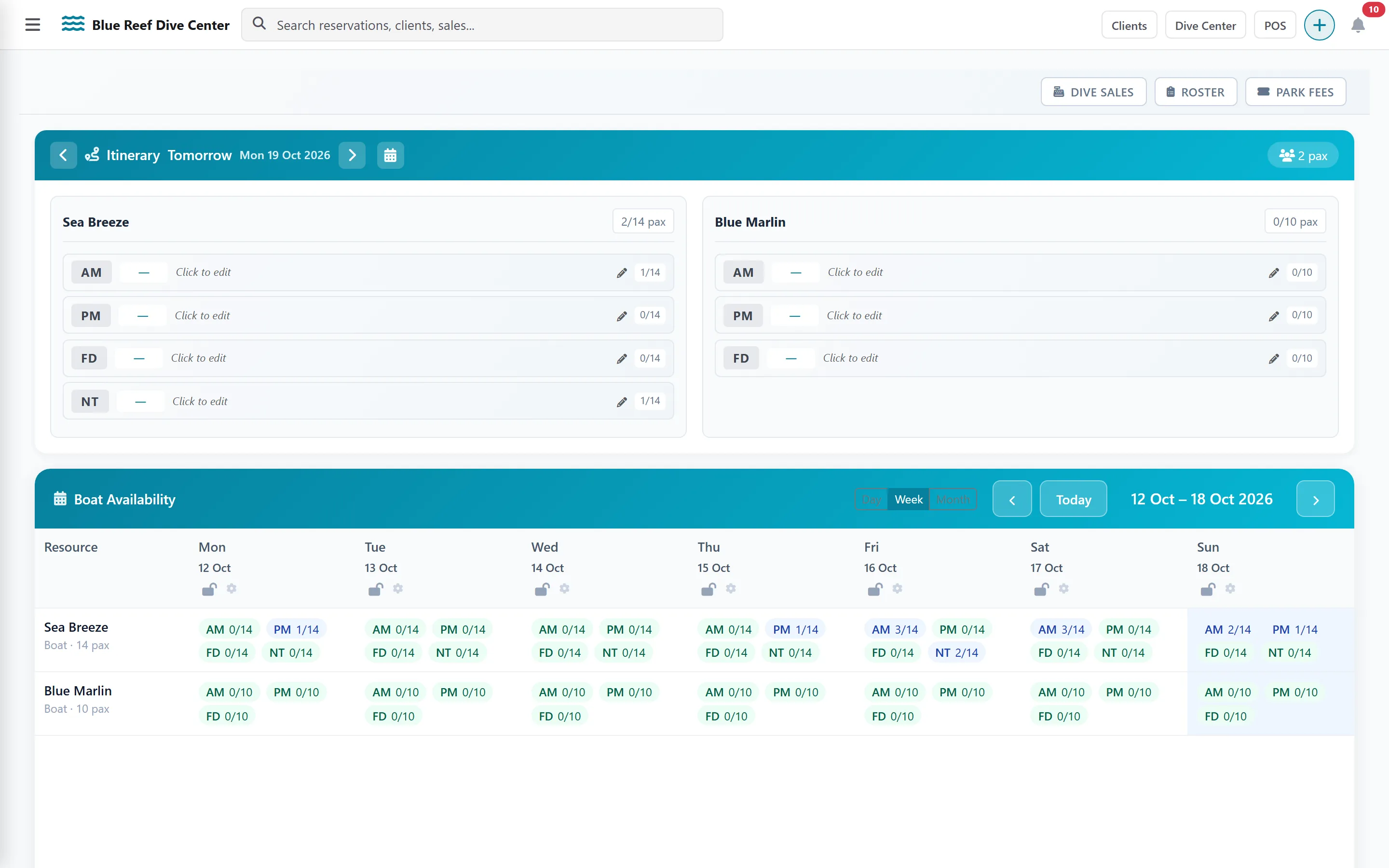The width and height of the screenshot is (1389, 868).
Task: Toggle the lock for Fri 16 Oct
Action: (x=875, y=589)
